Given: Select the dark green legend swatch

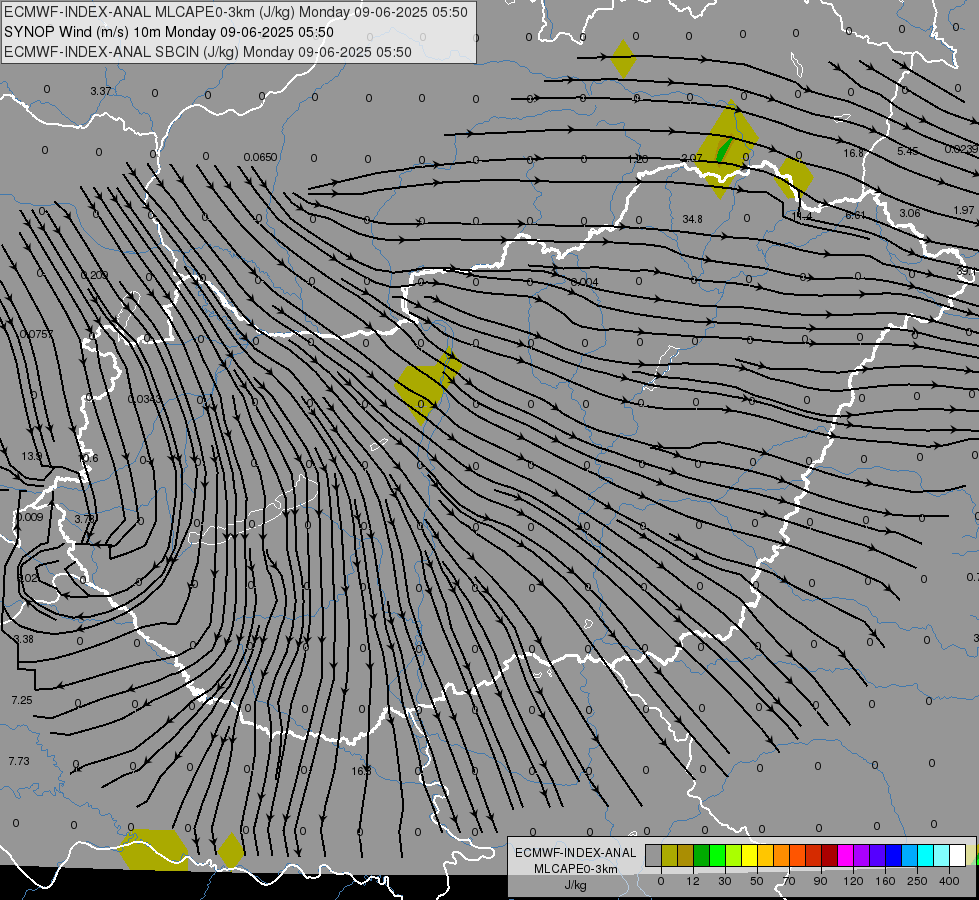Looking at the screenshot, I should tap(701, 855).
